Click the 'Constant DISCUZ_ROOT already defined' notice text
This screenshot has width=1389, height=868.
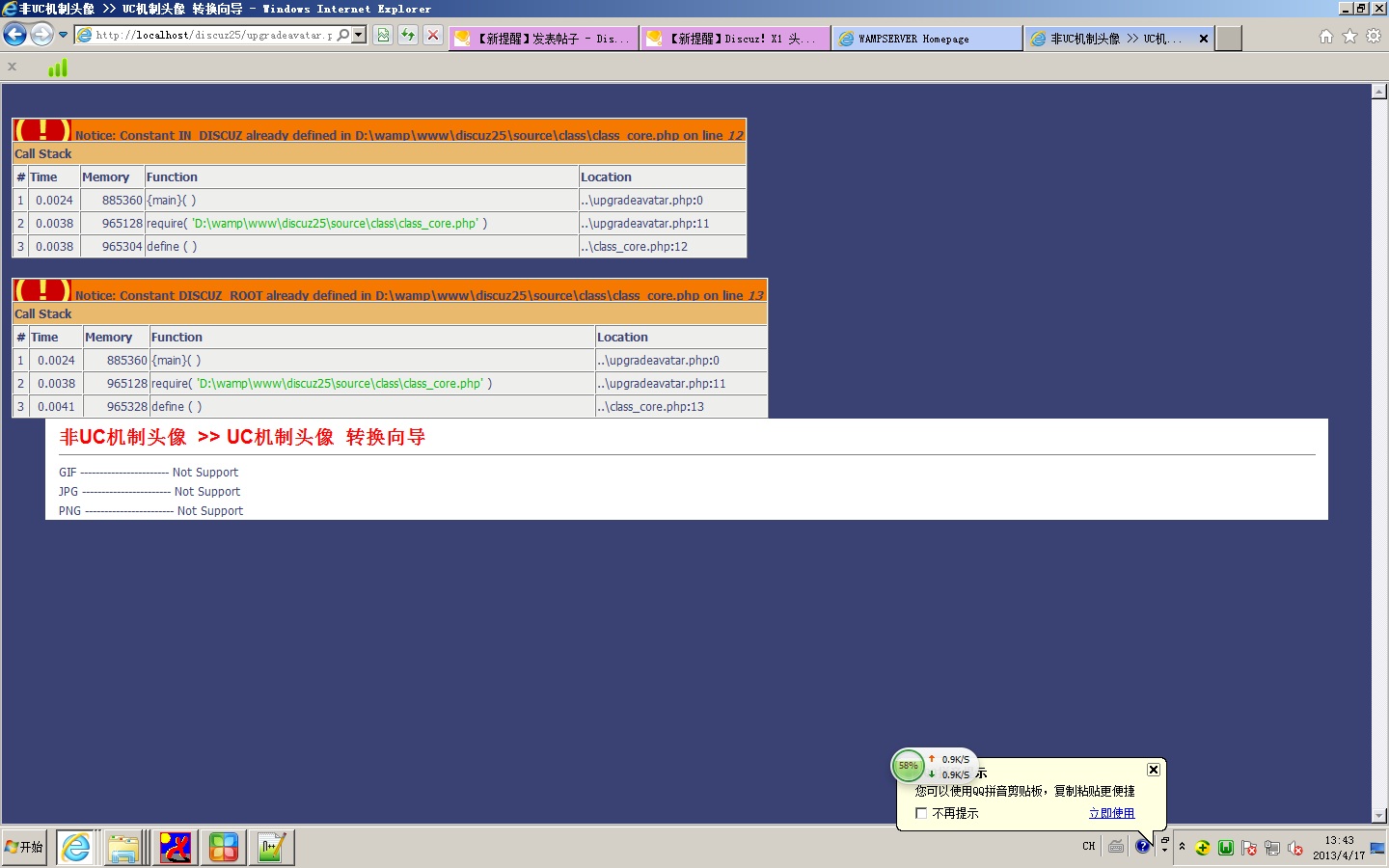[x=420, y=295]
